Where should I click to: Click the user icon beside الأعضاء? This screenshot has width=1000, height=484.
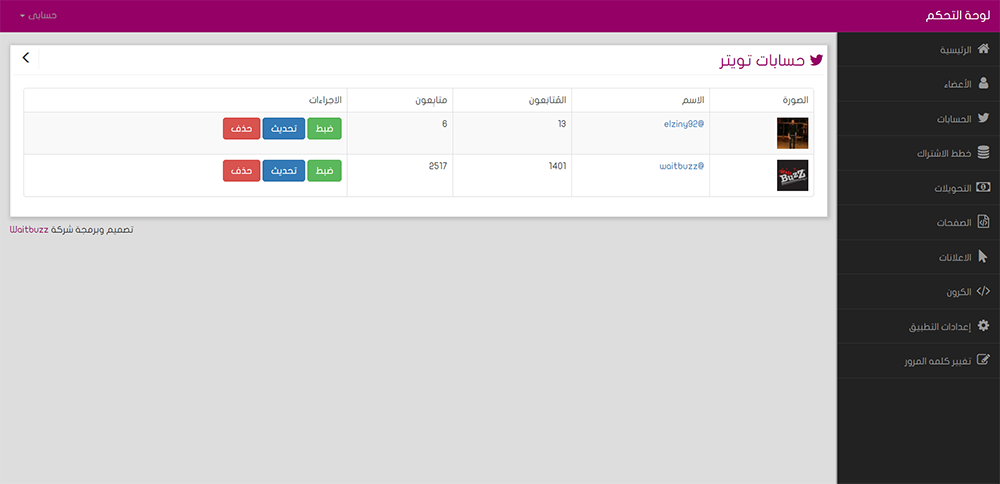coord(983,84)
